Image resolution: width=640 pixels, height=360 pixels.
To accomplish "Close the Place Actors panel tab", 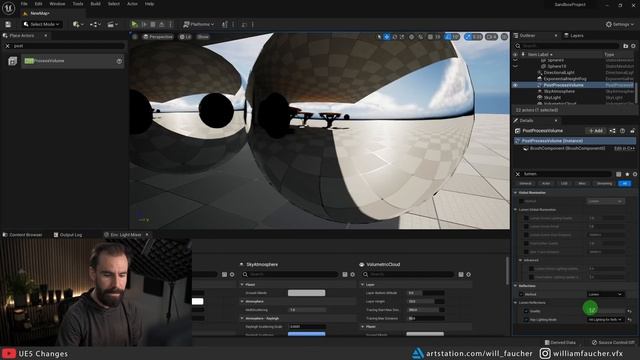I will pyautogui.click(x=46, y=36).
